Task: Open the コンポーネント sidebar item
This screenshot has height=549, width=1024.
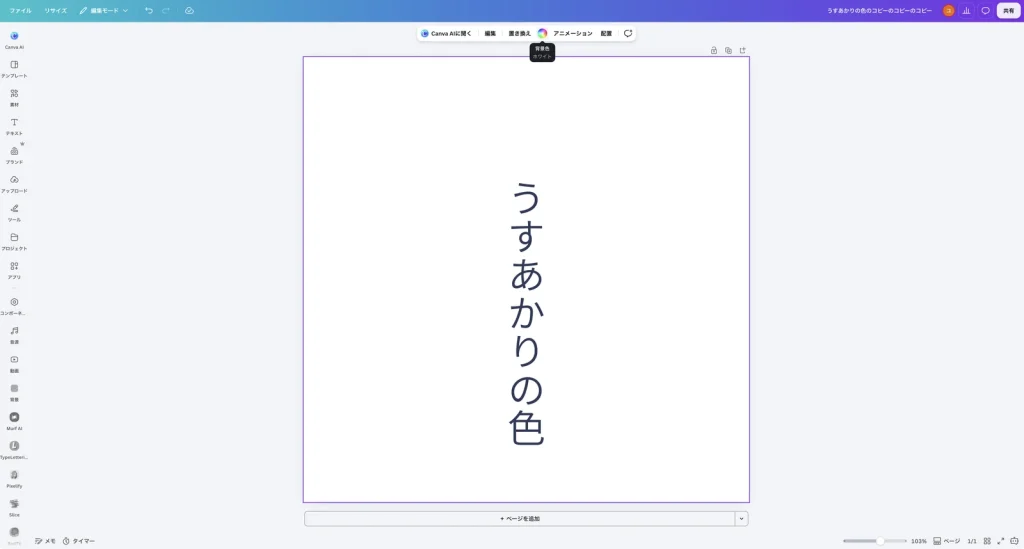Action: tap(14, 306)
